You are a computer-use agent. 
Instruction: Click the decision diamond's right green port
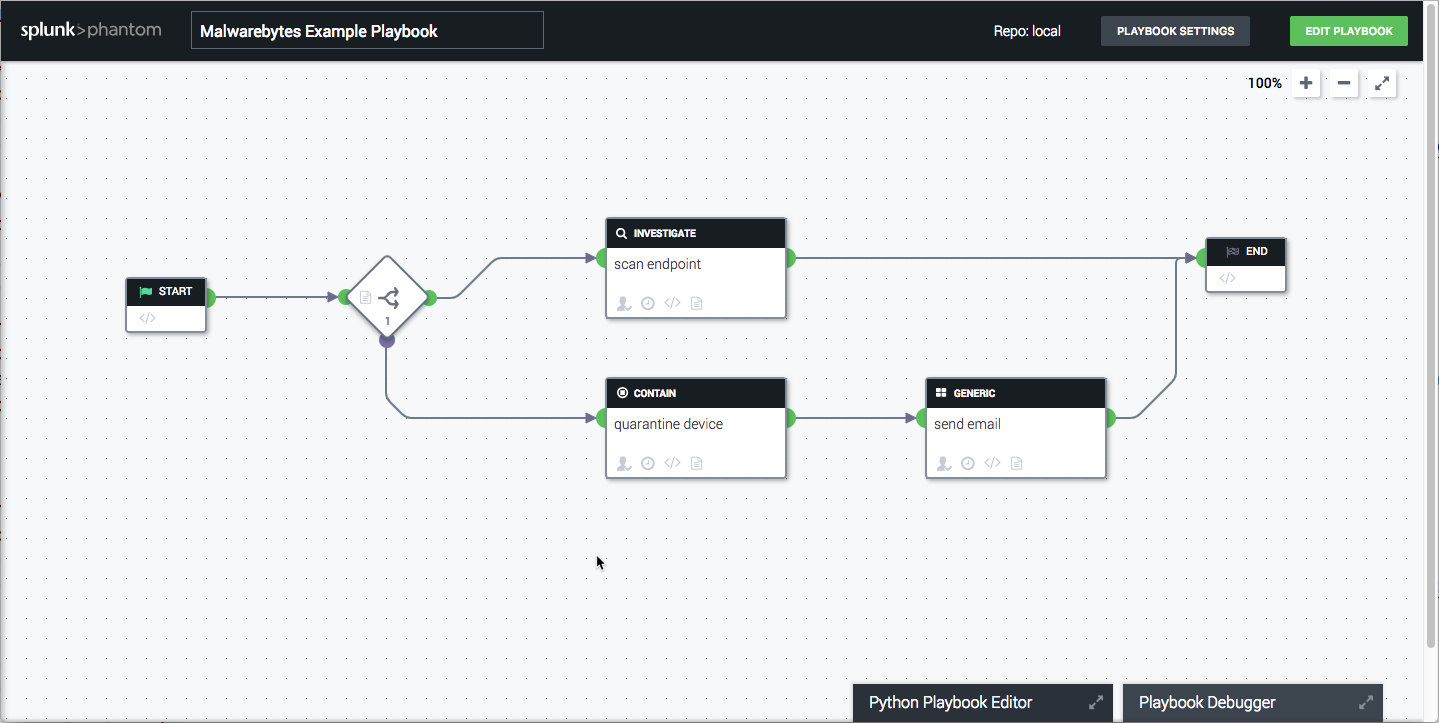click(430, 297)
